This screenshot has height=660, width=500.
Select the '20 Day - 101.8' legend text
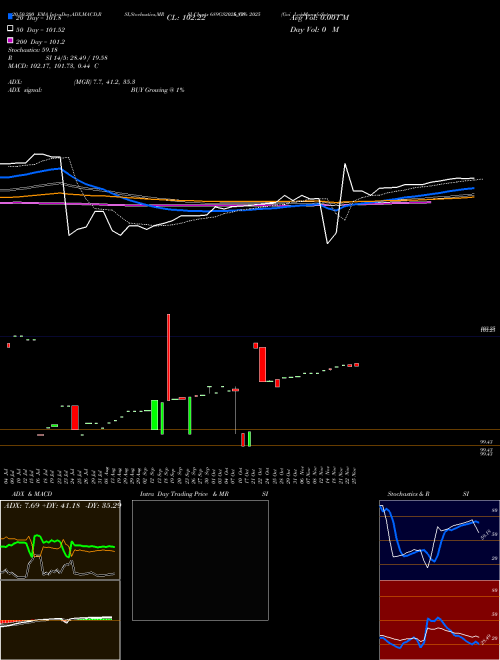click(39, 18)
